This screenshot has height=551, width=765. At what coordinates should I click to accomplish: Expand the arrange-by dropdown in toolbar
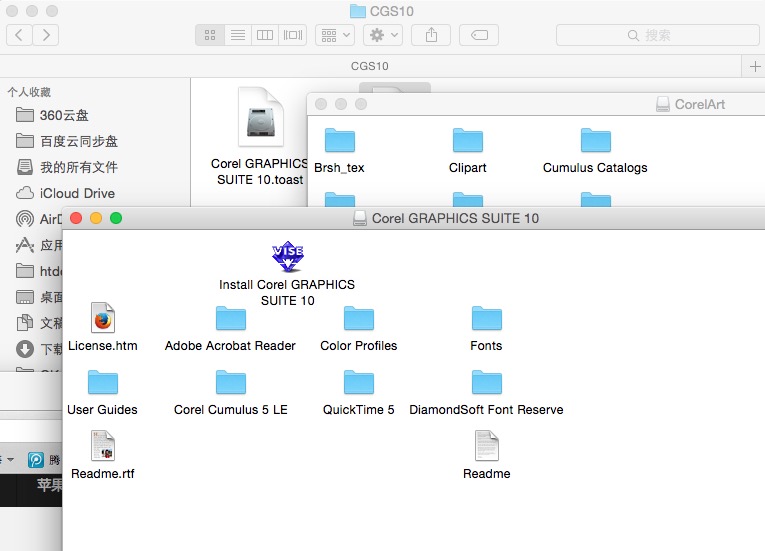click(x=334, y=35)
